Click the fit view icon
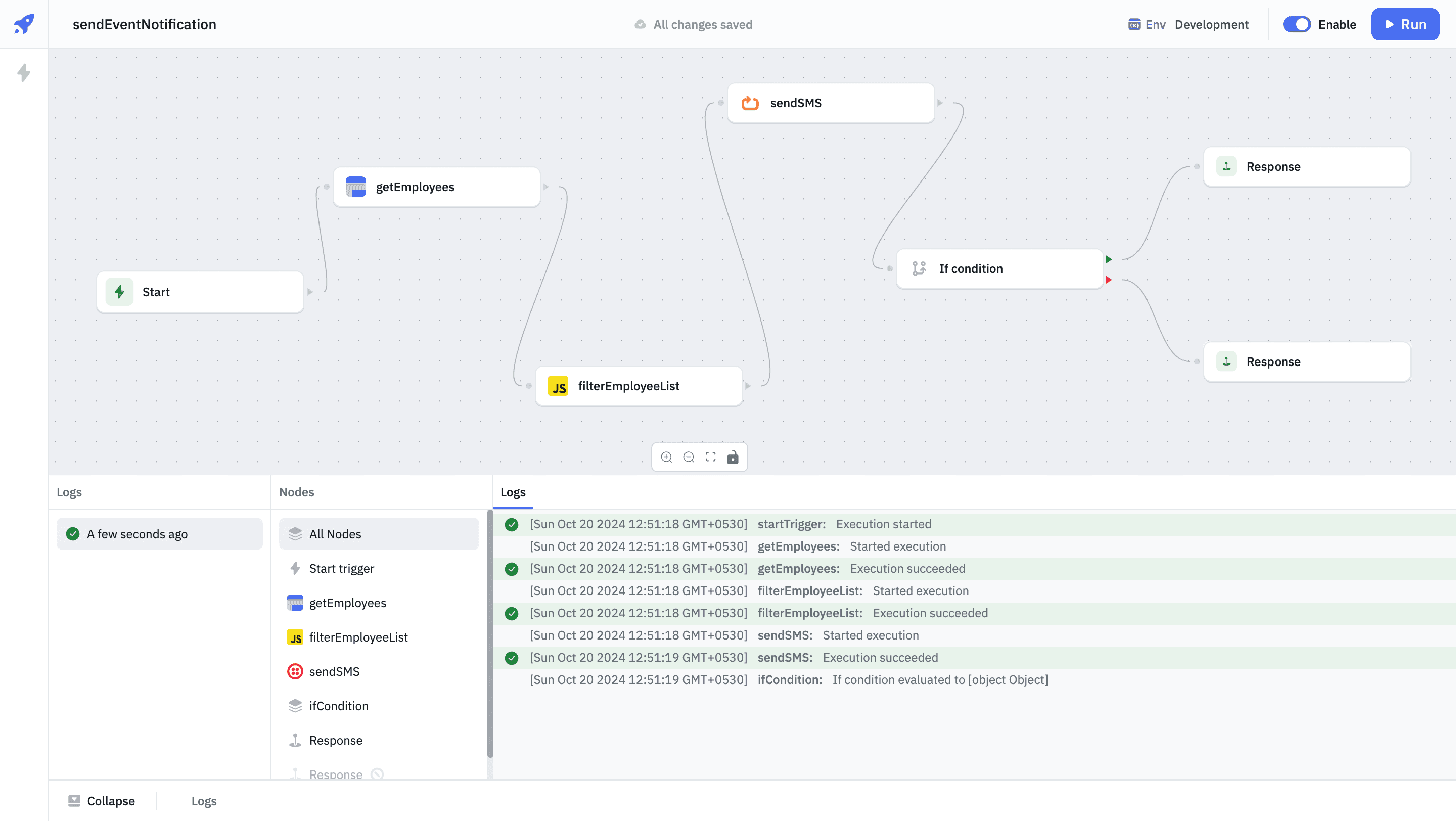 pos(710,457)
